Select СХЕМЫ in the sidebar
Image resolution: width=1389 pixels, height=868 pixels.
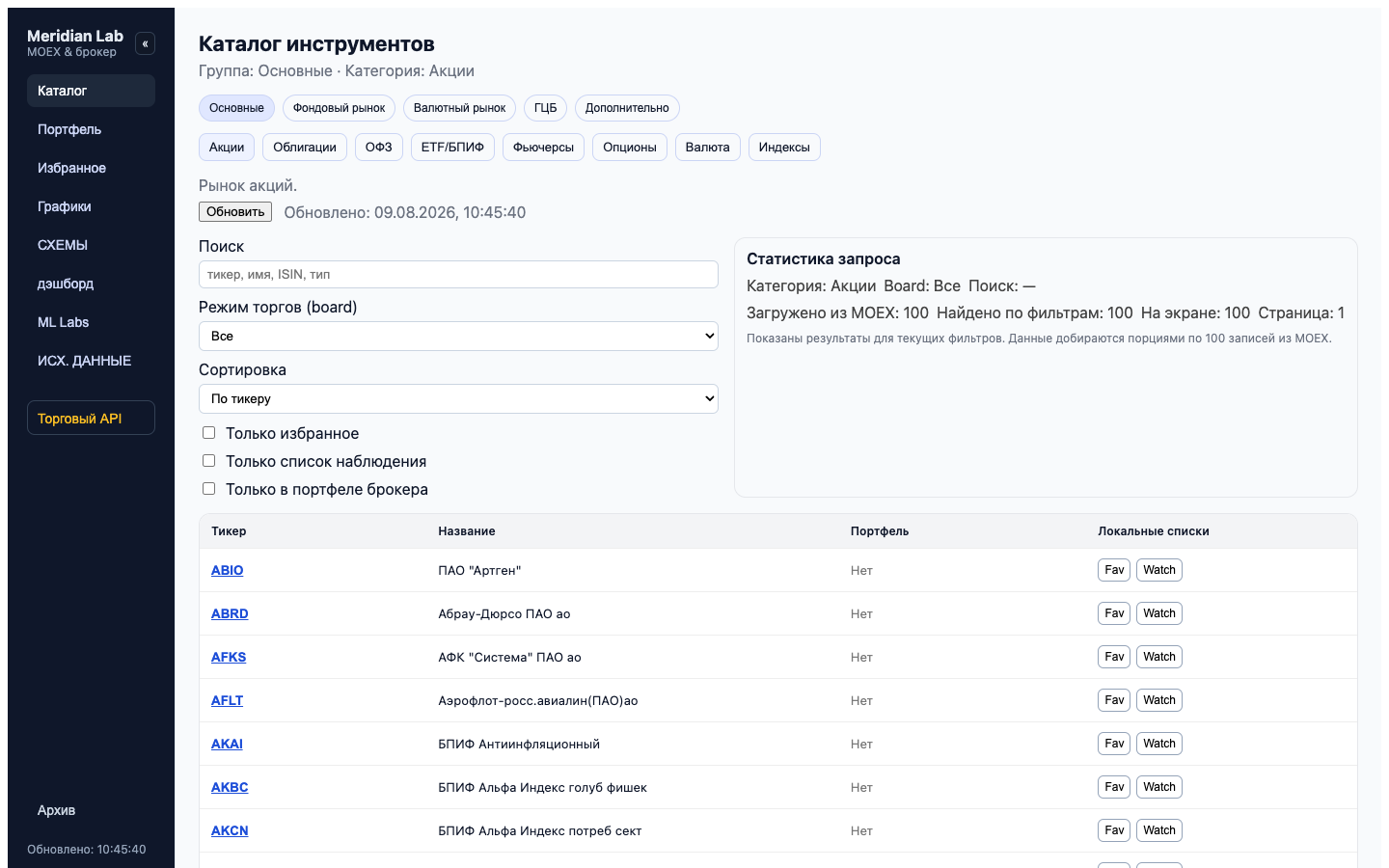91,245
